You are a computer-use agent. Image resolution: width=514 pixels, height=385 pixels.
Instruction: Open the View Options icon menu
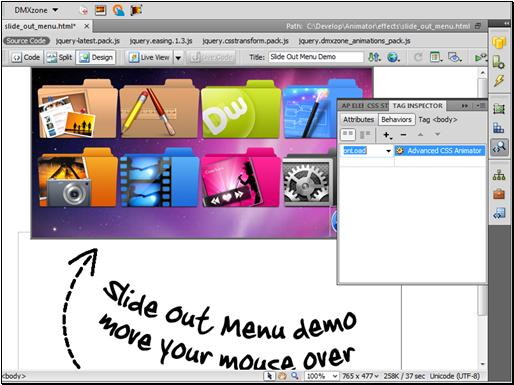[436, 57]
